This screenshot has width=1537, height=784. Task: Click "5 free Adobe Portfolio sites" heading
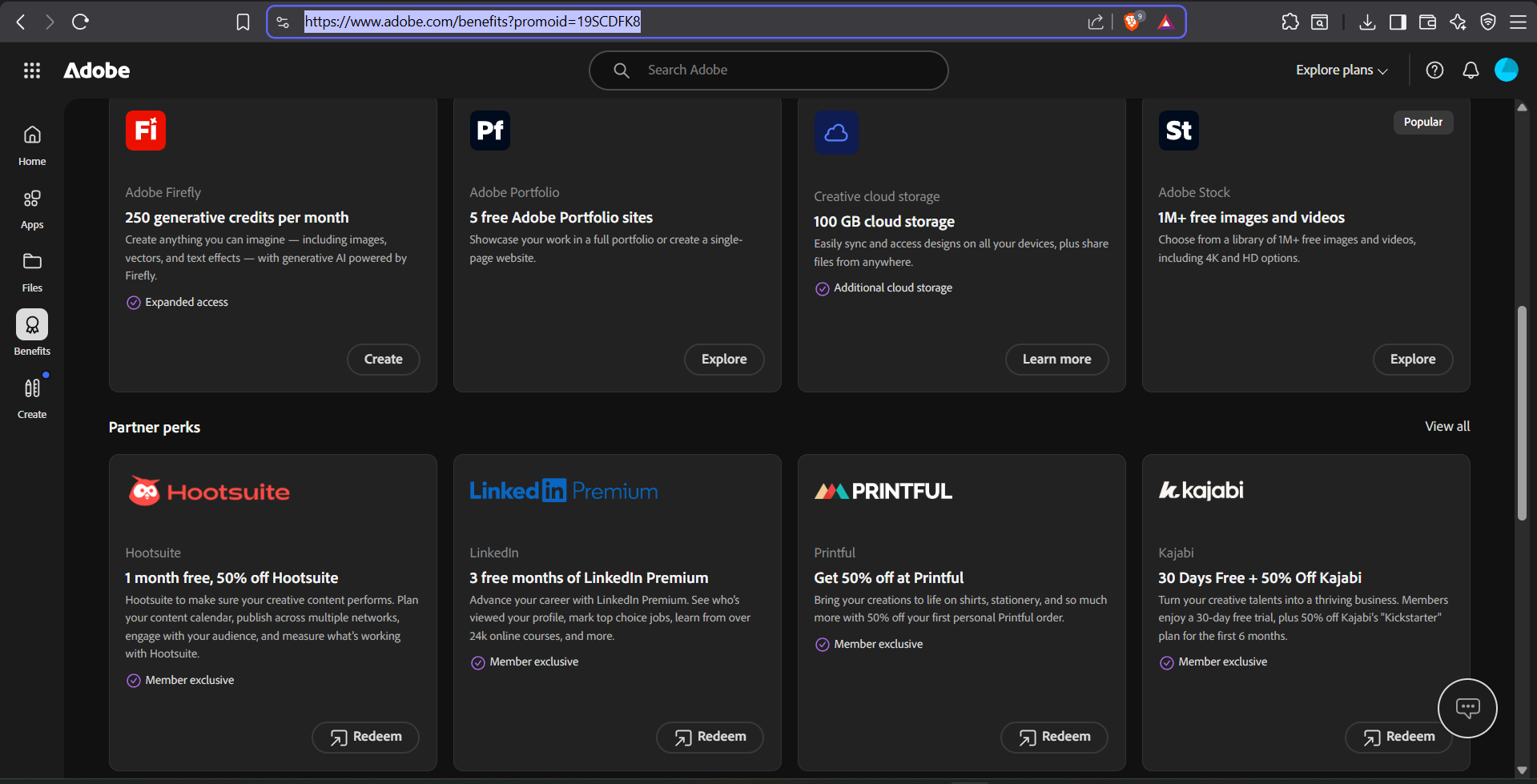coord(561,218)
